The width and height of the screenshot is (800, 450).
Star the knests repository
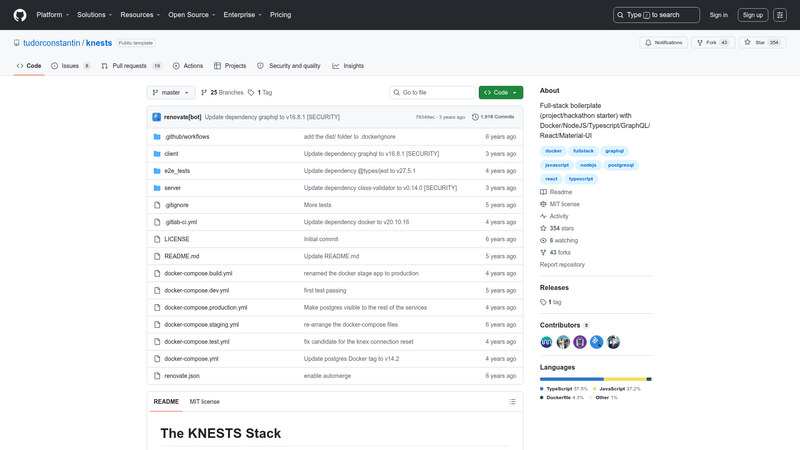(762, 43)
